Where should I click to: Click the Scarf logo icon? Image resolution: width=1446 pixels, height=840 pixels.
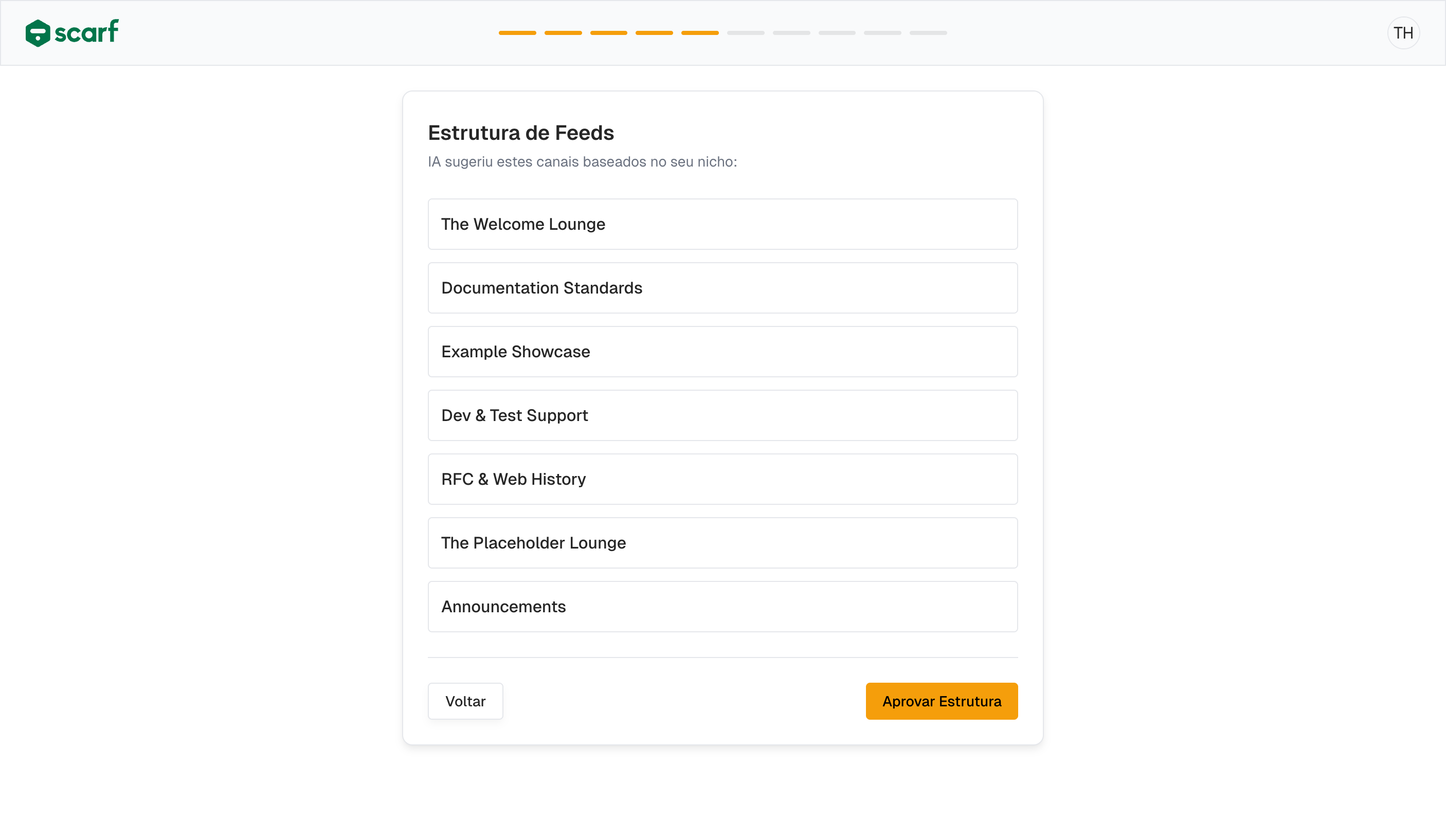click(x=38, y=33)
